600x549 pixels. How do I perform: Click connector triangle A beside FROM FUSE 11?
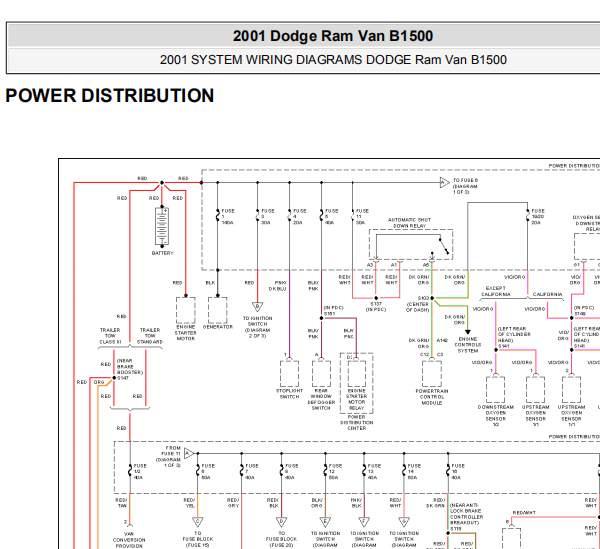pos(189,454)
